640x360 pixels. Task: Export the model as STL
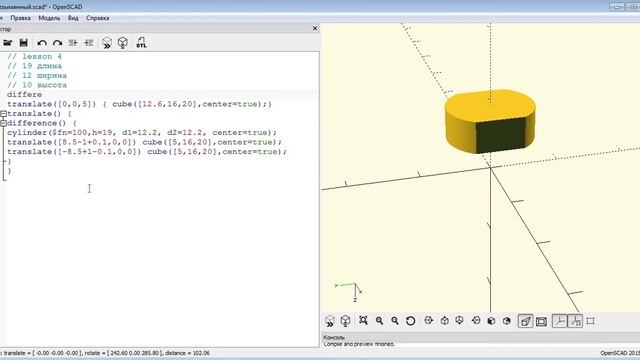pyautogui.click(x=141, y=42)
